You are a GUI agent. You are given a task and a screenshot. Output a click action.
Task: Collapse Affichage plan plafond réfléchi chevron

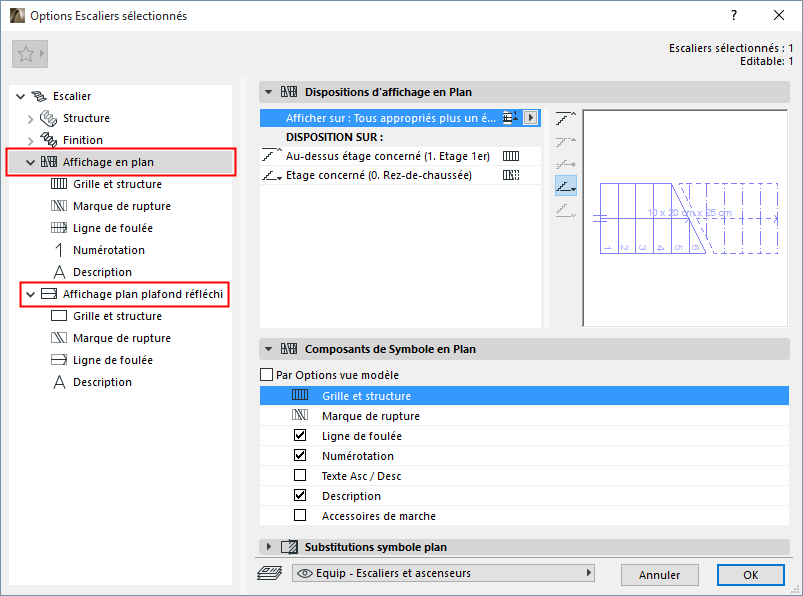(x=30, y=294)
